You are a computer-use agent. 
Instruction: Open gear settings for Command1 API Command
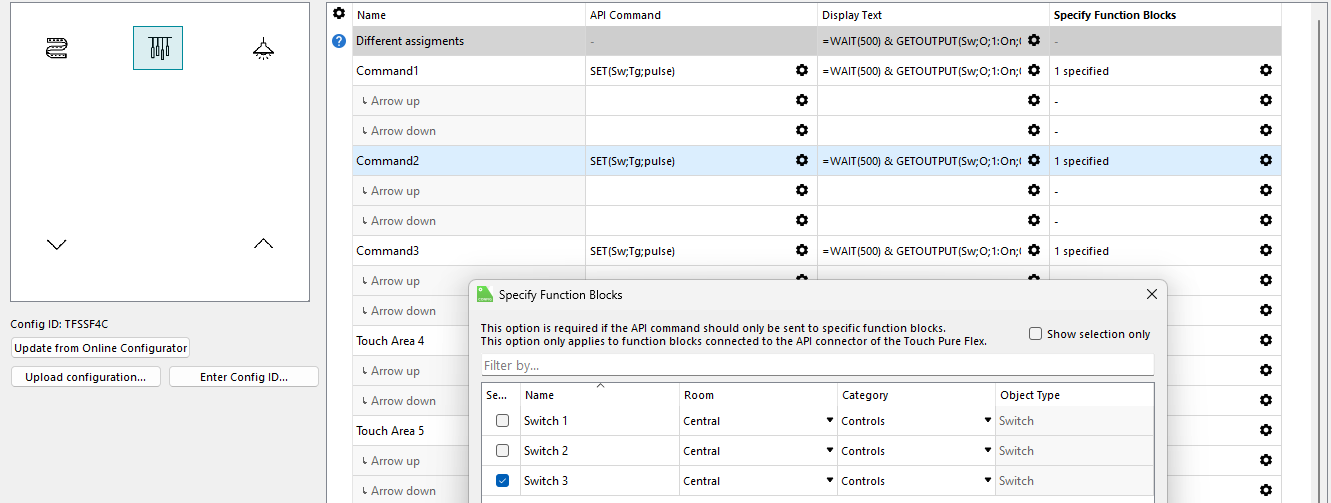(801, 71)
